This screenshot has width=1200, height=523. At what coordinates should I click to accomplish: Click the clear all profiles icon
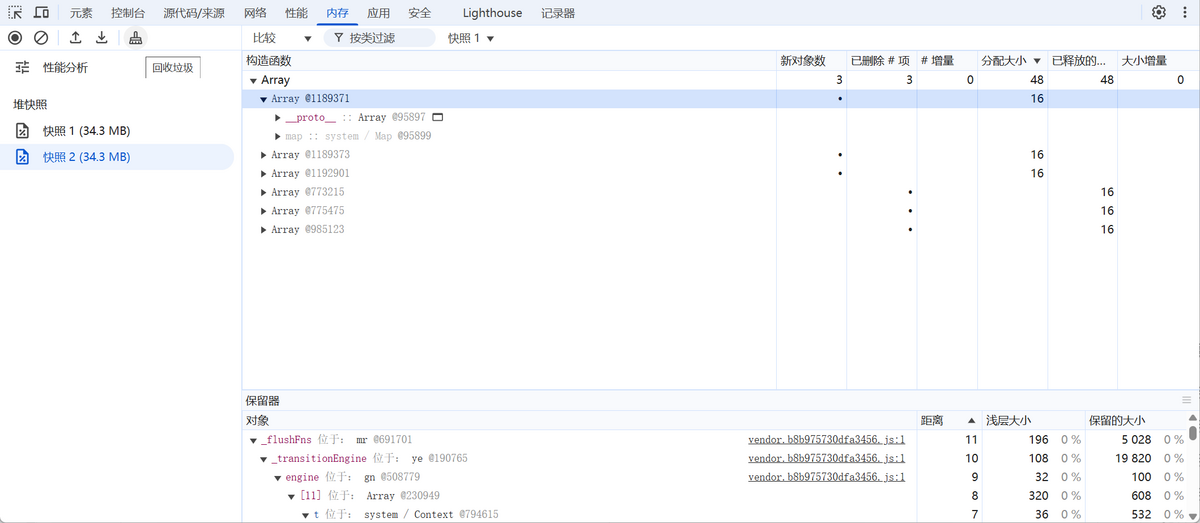tap(41, 38)
